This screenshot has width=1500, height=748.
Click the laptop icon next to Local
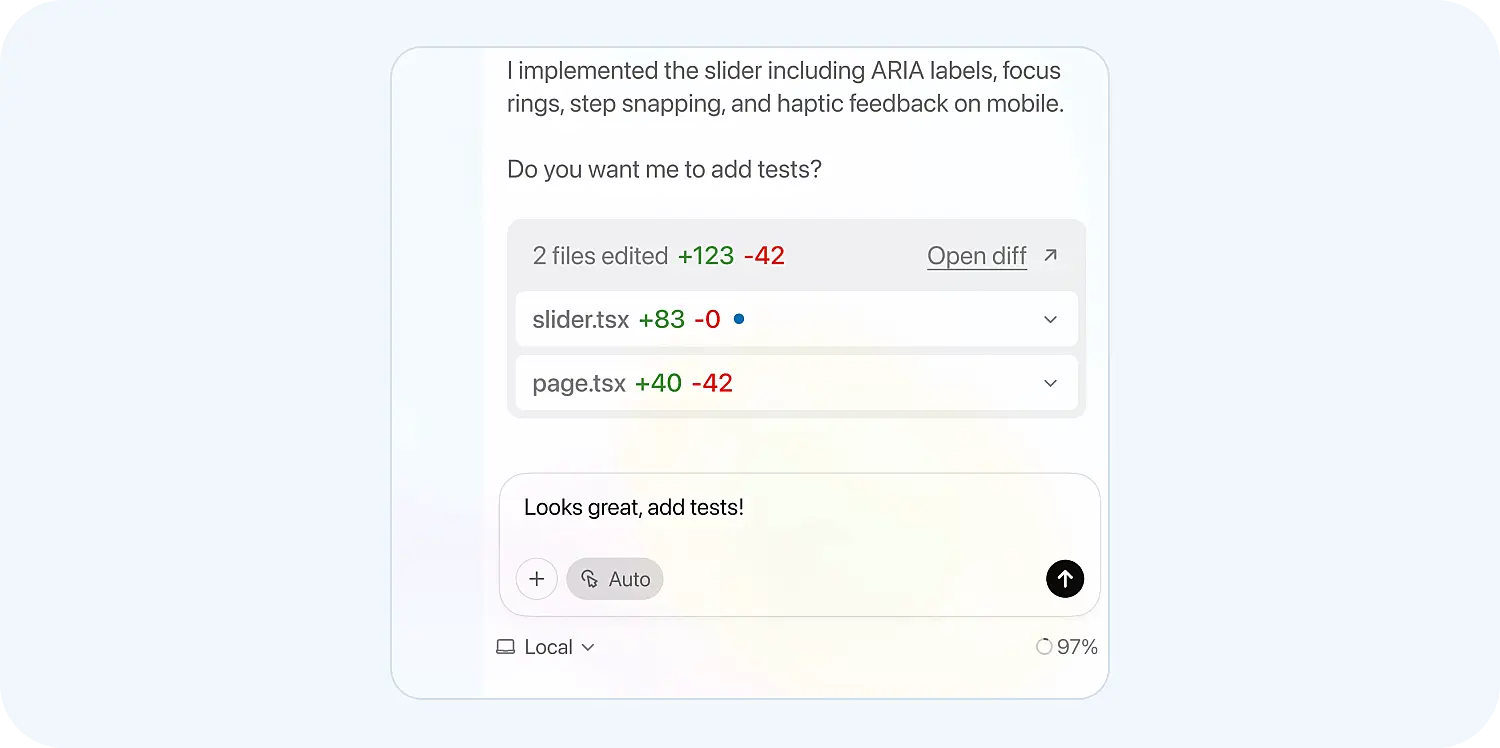coord(507,647)
